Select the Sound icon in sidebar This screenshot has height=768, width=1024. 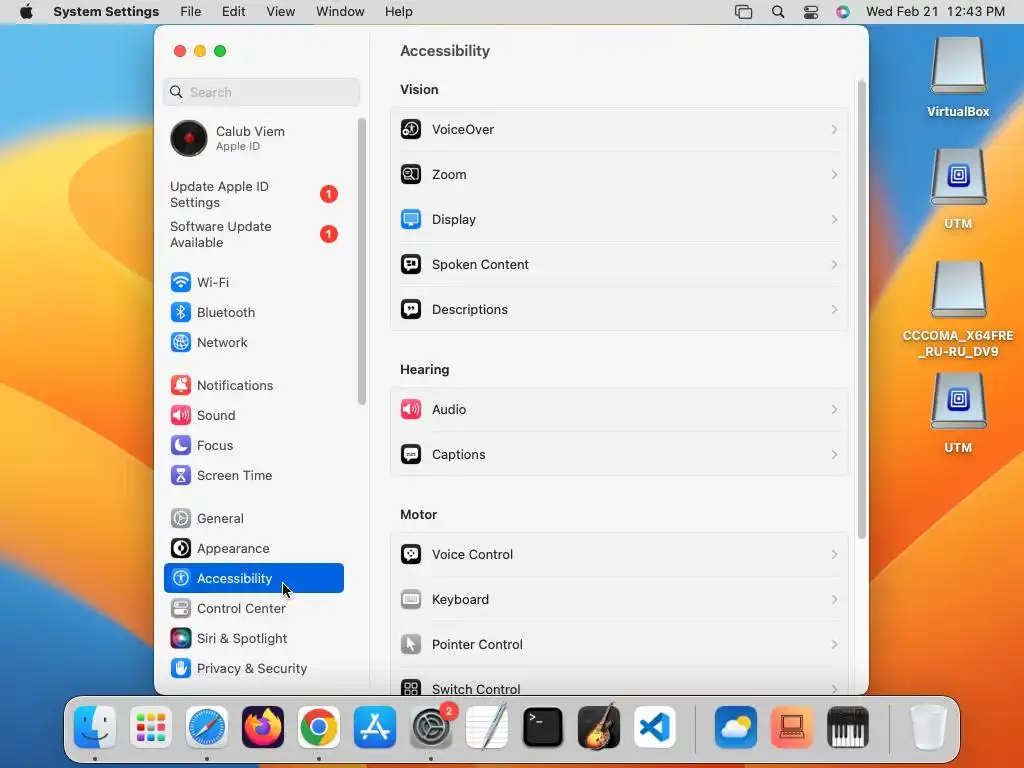[181, 415]
